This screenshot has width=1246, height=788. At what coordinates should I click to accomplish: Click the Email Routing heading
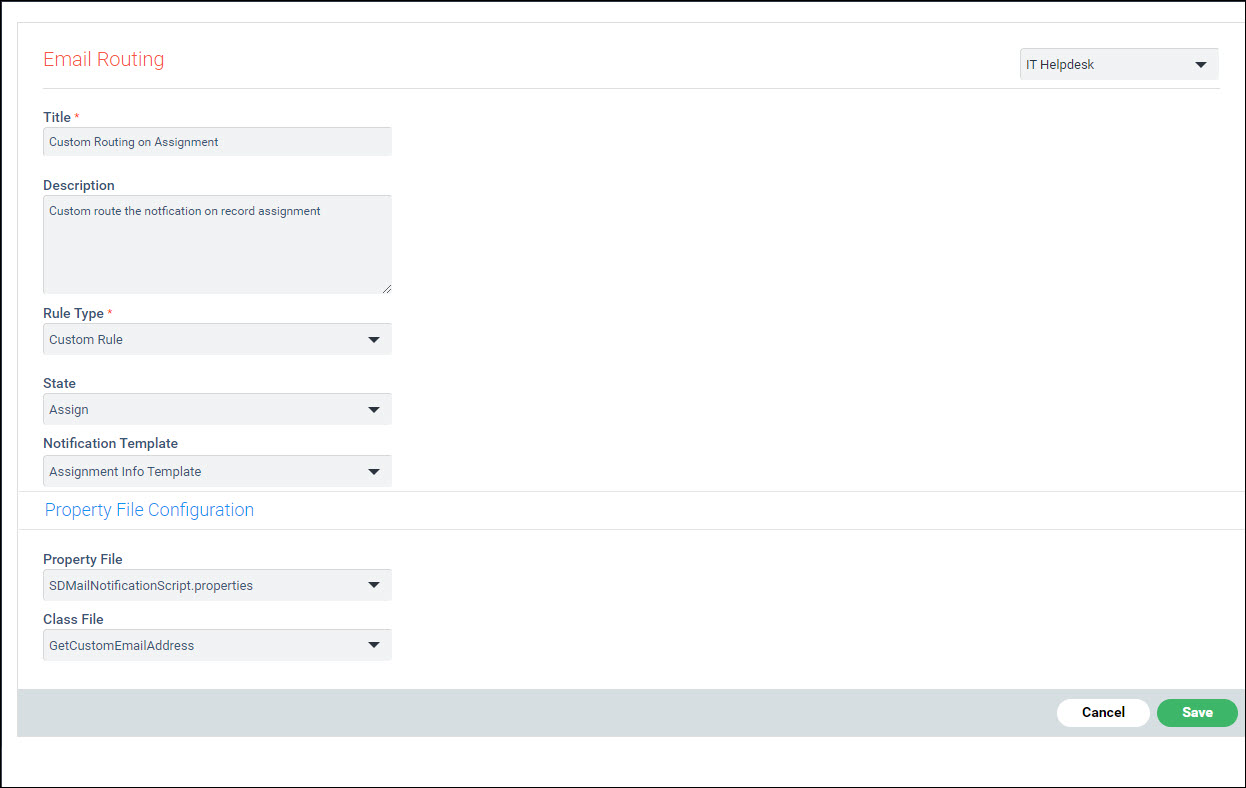click(x=103, y=59)
